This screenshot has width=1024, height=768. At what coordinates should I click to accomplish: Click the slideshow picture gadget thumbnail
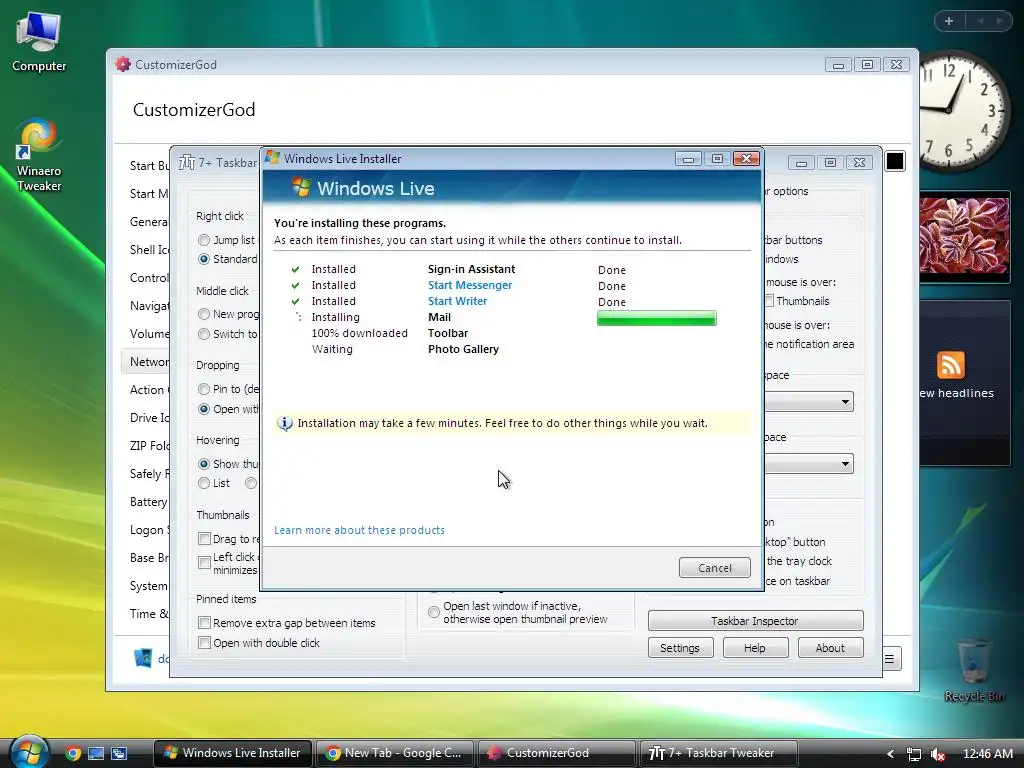[x=964, y=236]
